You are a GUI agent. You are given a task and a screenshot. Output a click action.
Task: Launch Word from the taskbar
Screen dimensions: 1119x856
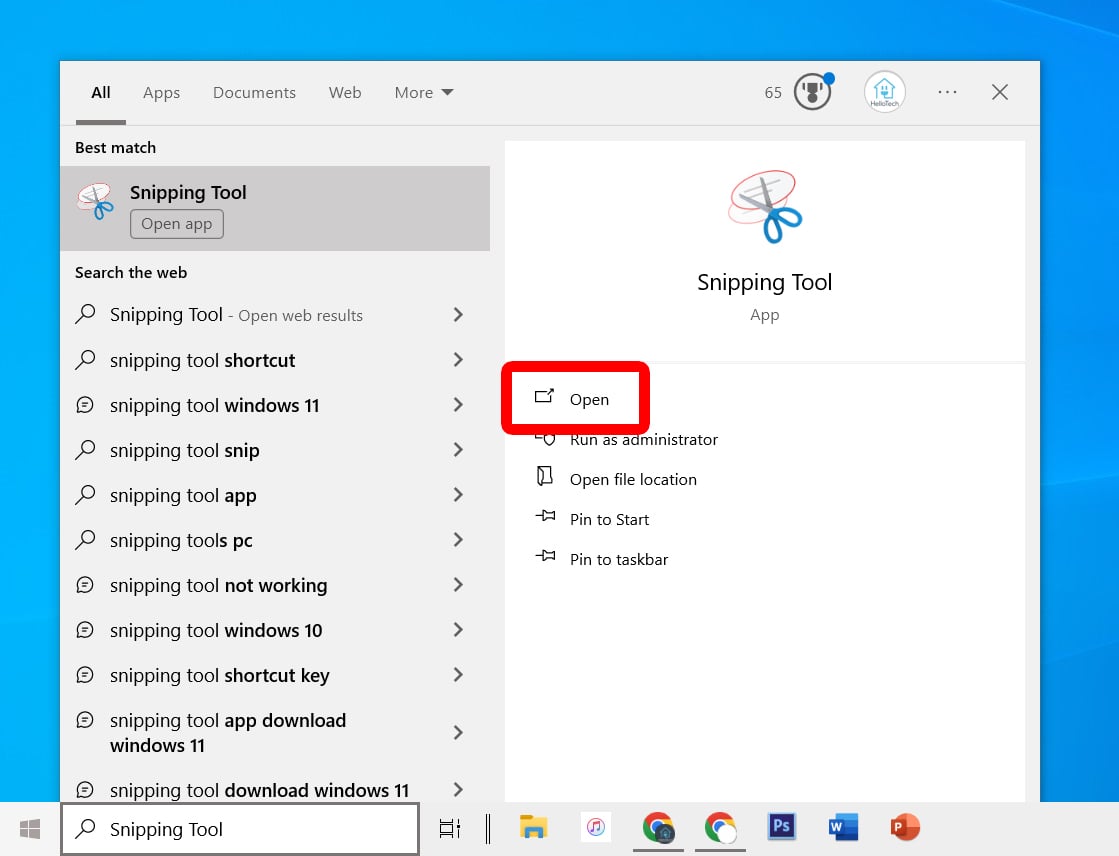click(x=843, y=828)
